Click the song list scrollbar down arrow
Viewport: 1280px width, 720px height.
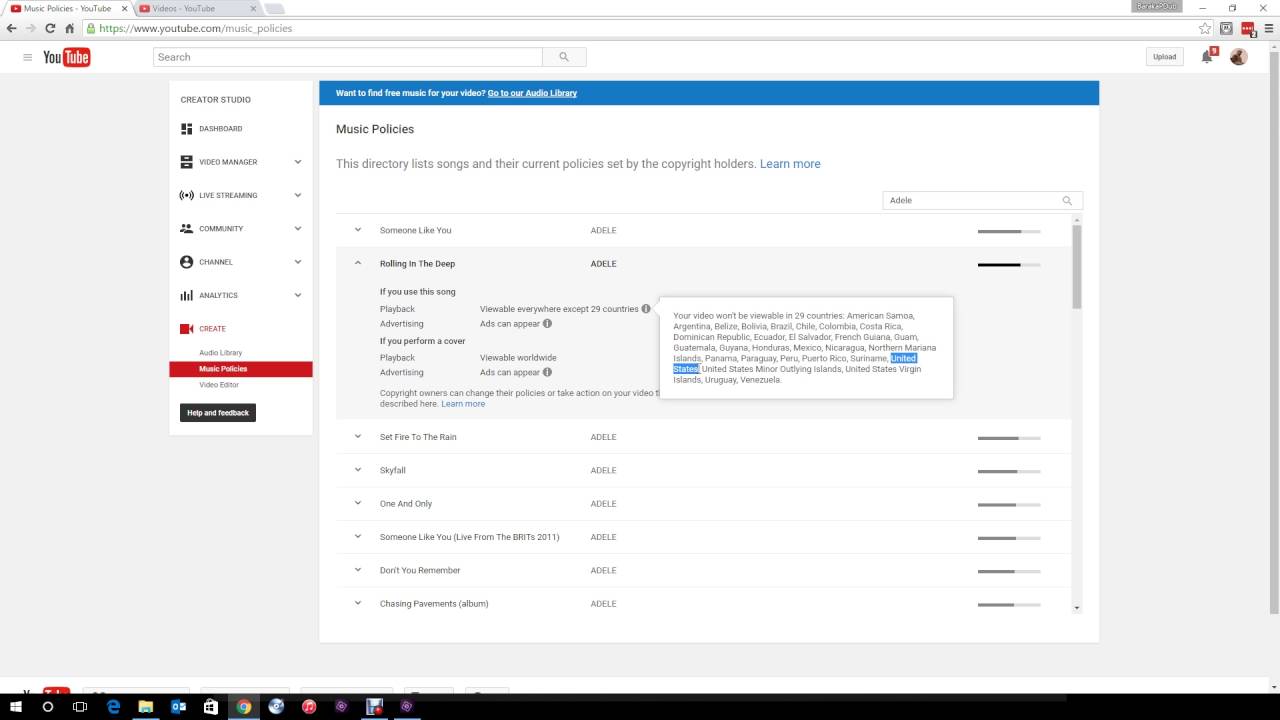[1077, 608]
